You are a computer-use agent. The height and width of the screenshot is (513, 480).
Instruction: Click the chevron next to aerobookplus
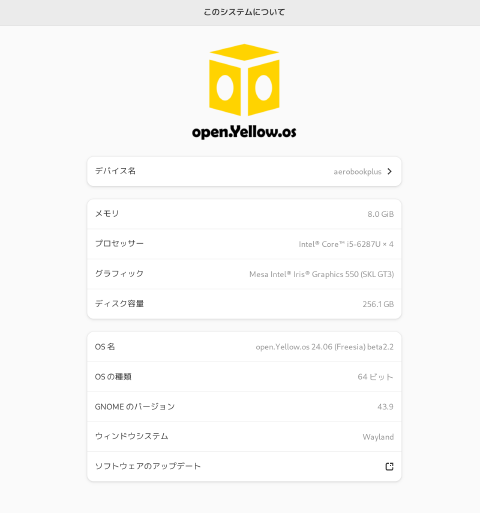point(389,171)
